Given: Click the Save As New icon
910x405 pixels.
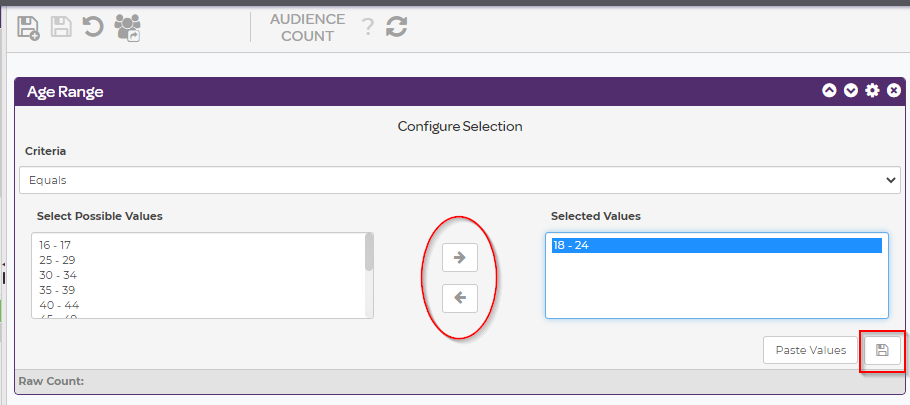Looking at the screenshot, I should click(x=28, y=27).
